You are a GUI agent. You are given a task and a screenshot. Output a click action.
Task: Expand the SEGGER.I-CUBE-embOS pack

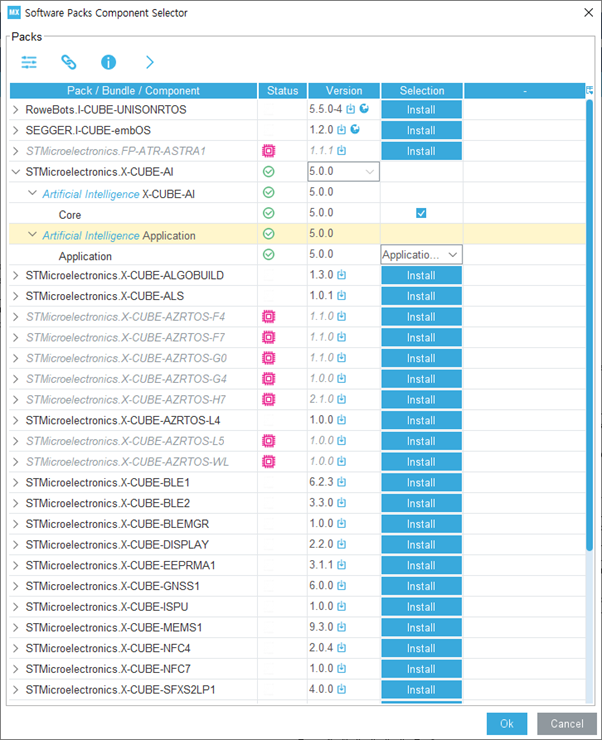click(x=16, y=130)
